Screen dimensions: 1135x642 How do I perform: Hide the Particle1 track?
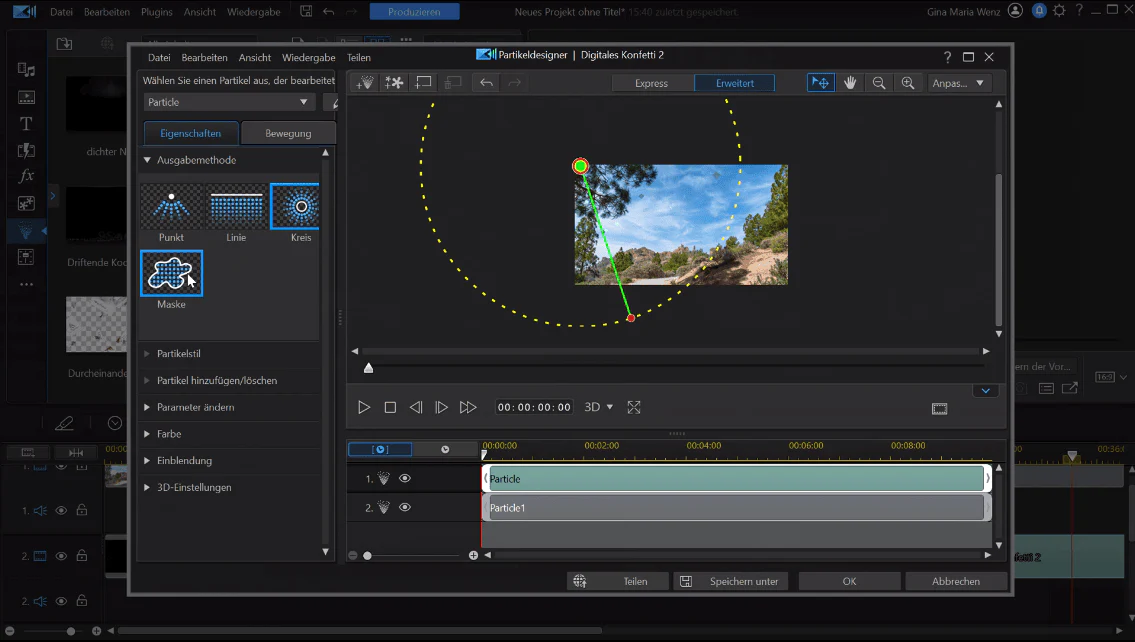click(x=405, y=507)
